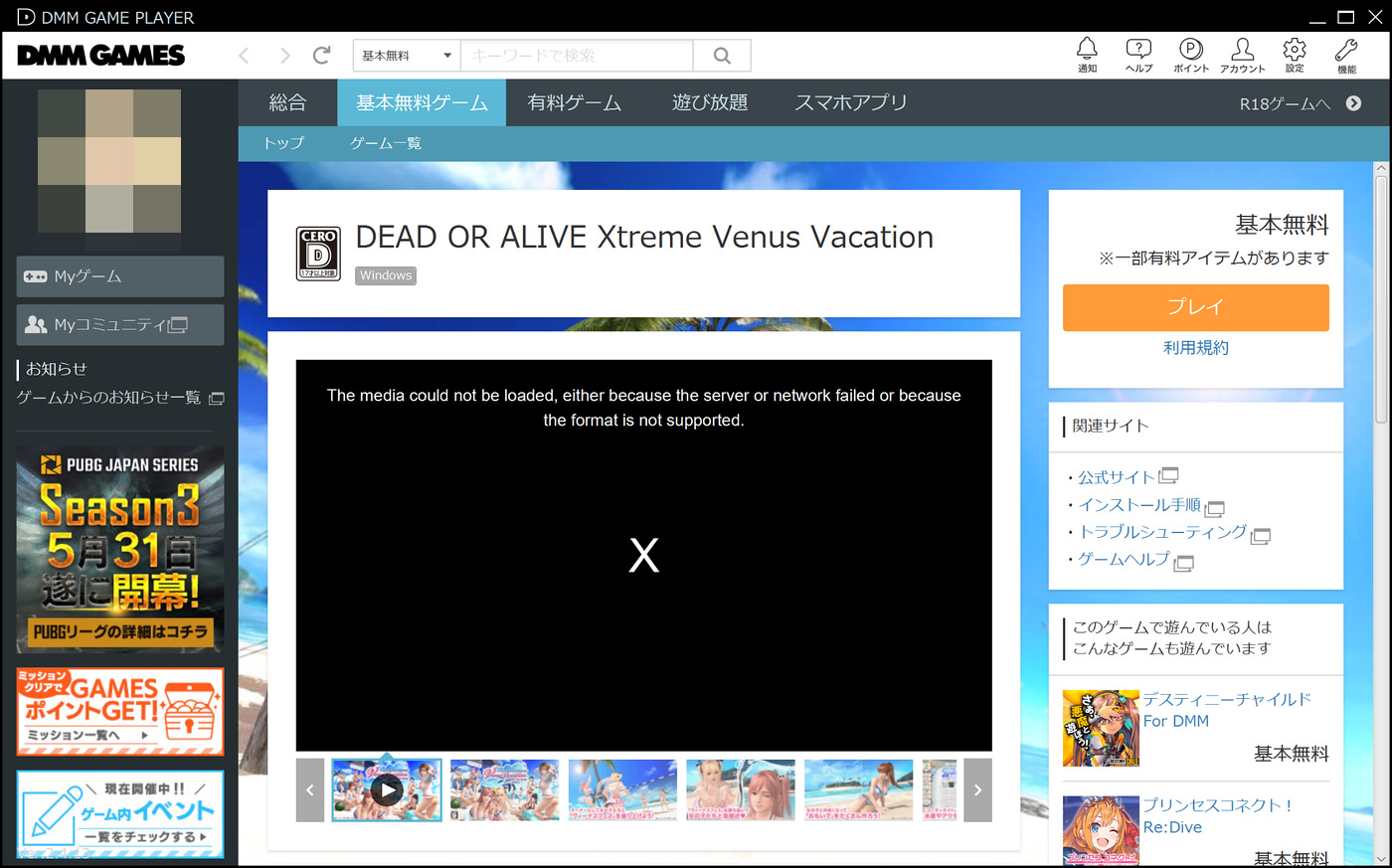The image size is (1392, 868).
Task: Reload the page with refresh icon
Action: (321, 56)
